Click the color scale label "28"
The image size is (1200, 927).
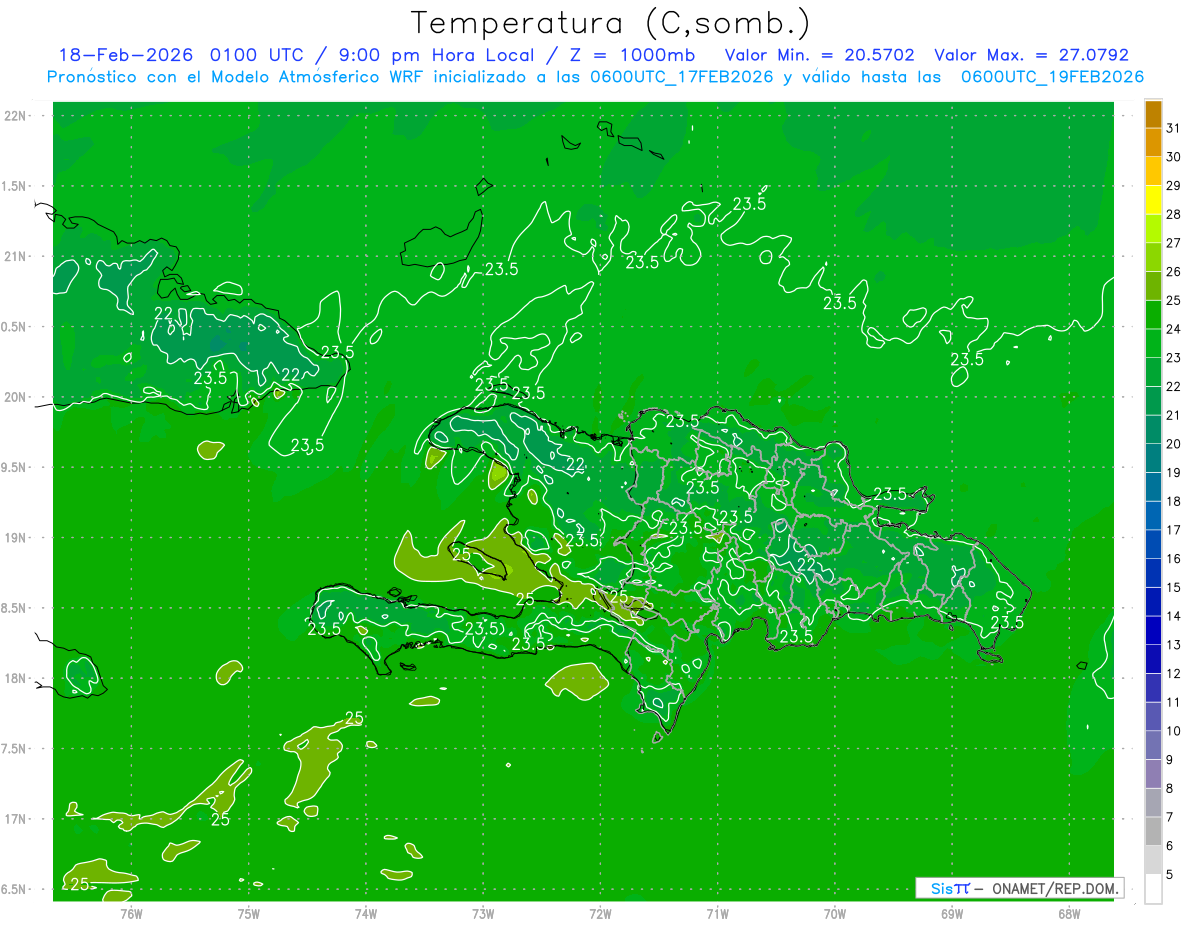coord(1174,214)
